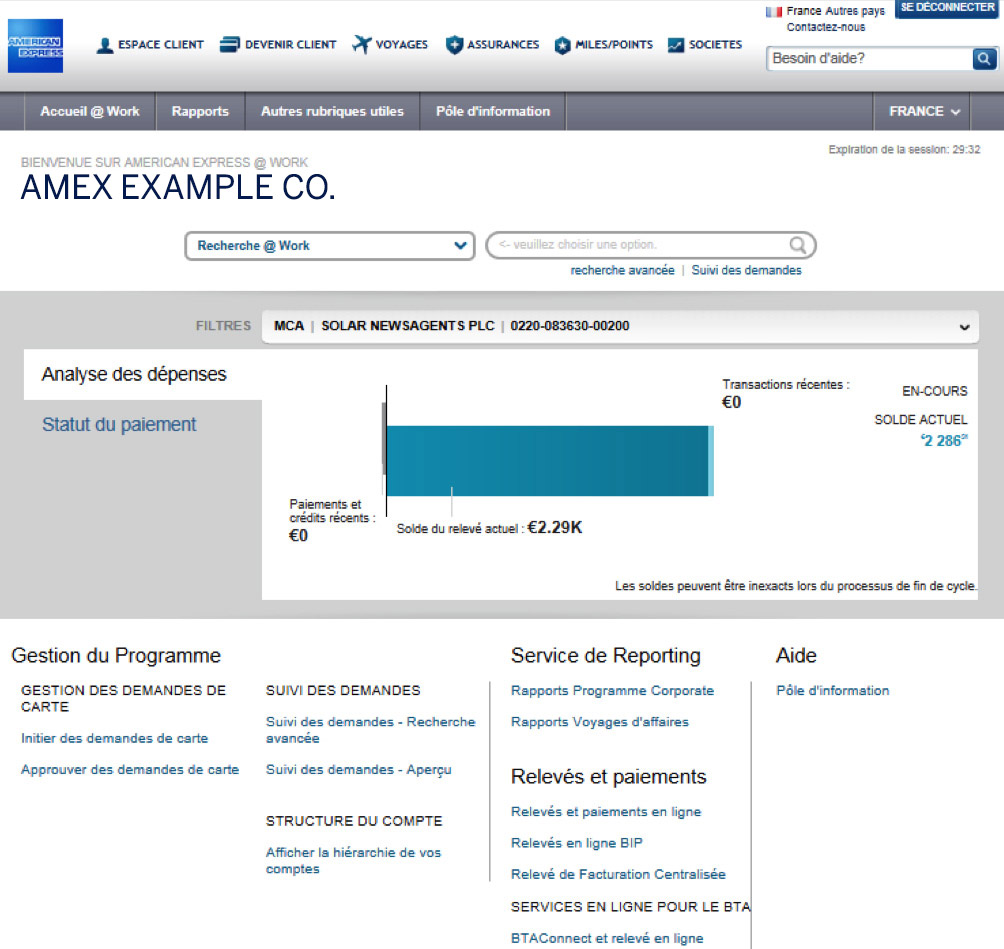
Task: Click the blue help search button
Action: pyautogui.click(x=984, y=59)
